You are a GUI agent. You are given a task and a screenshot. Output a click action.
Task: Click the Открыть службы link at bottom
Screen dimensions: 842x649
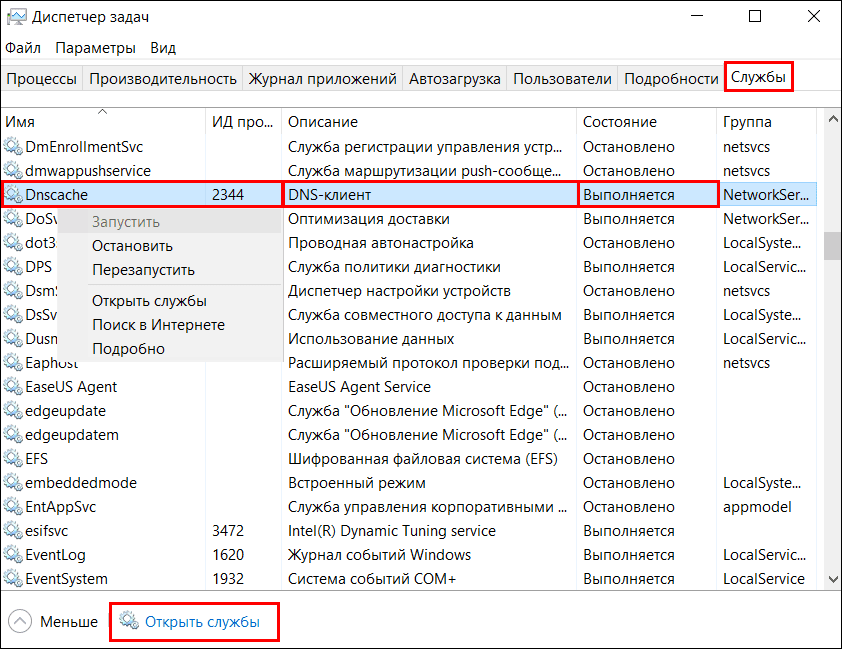202,622
